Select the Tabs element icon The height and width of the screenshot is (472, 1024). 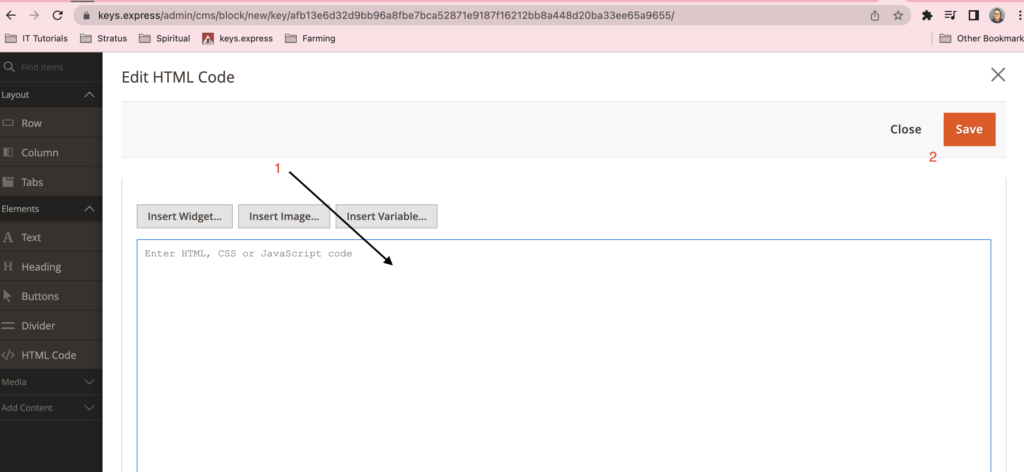[9, 182]
